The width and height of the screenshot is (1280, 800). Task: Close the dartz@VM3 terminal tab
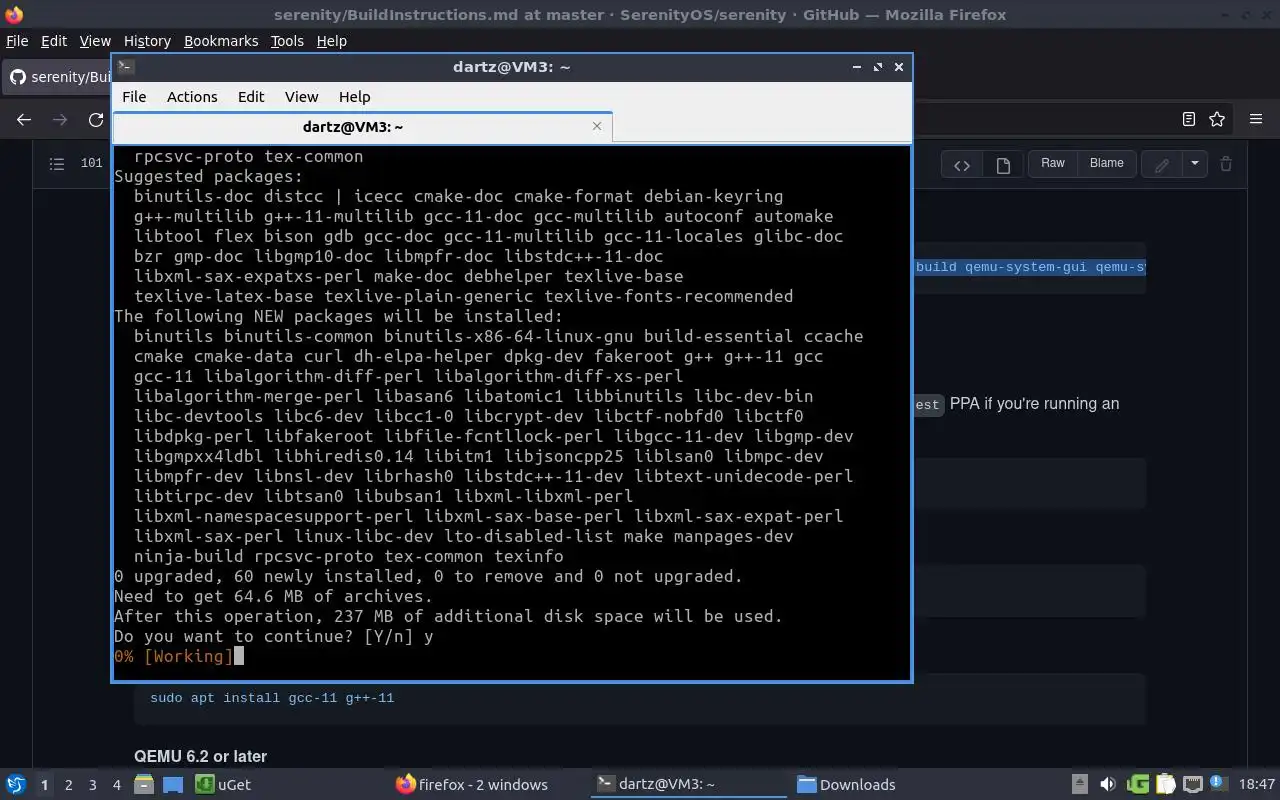(x=597, y=126)
